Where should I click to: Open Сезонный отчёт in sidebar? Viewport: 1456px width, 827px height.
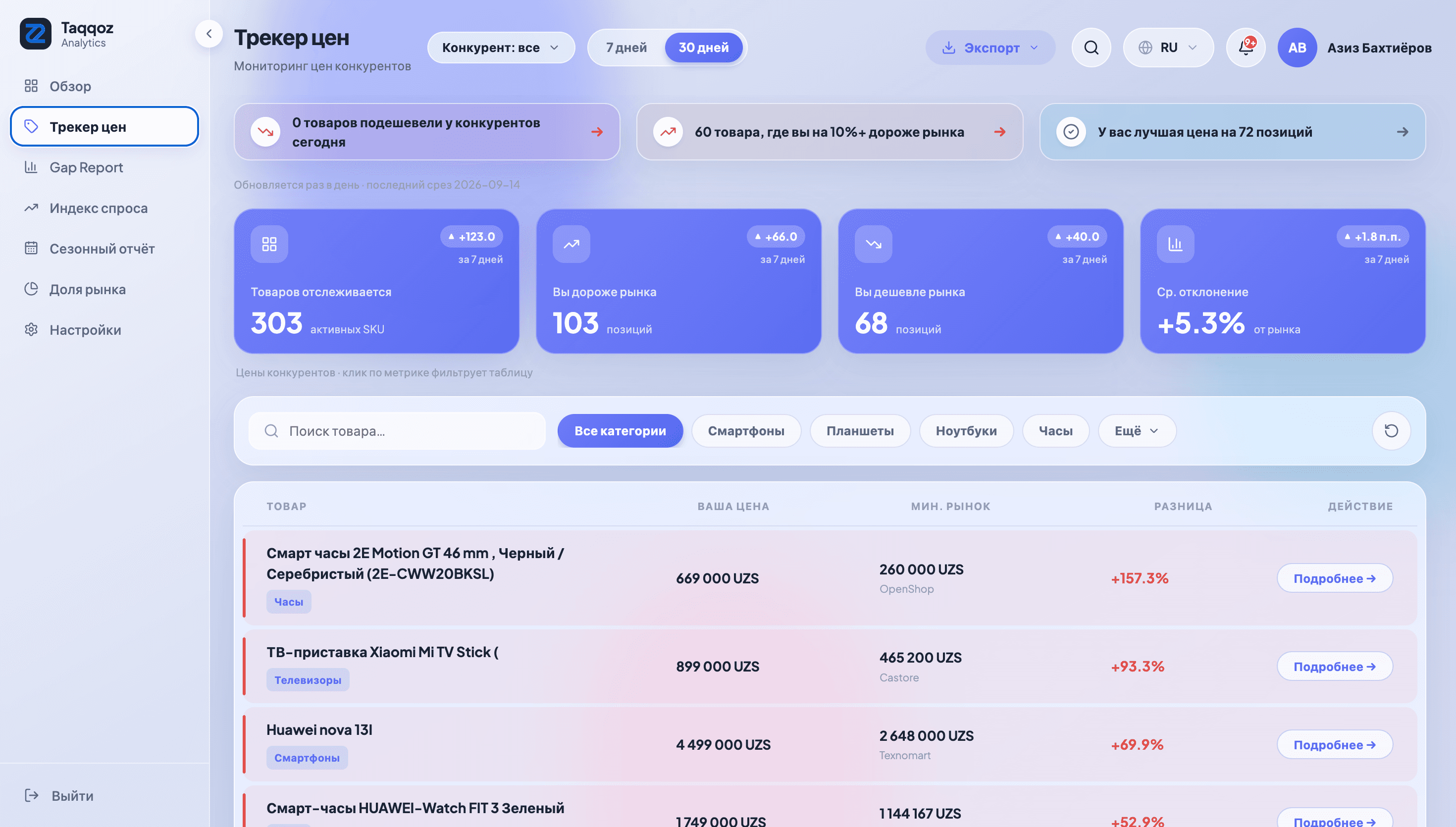click(104, 249)
